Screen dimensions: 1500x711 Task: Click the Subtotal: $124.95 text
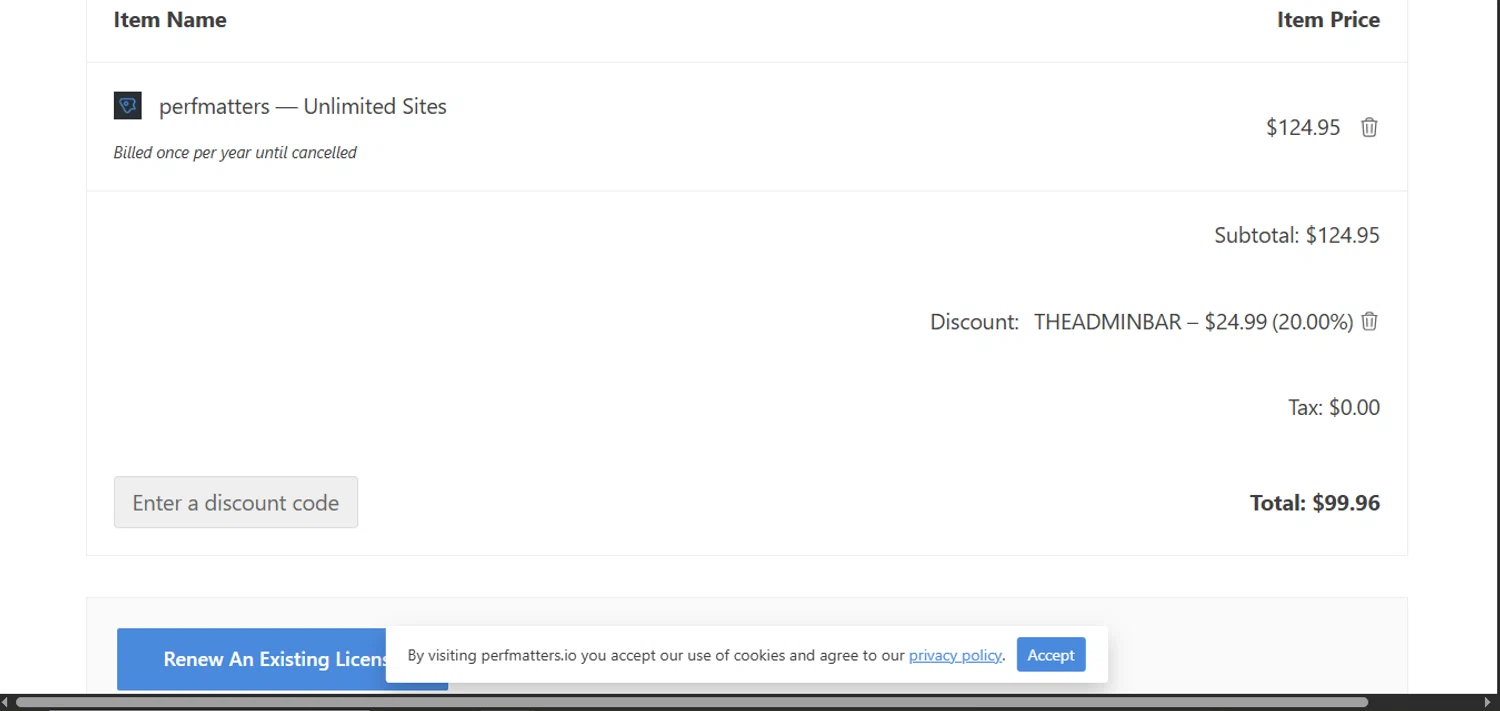(x=1297, y=235)
